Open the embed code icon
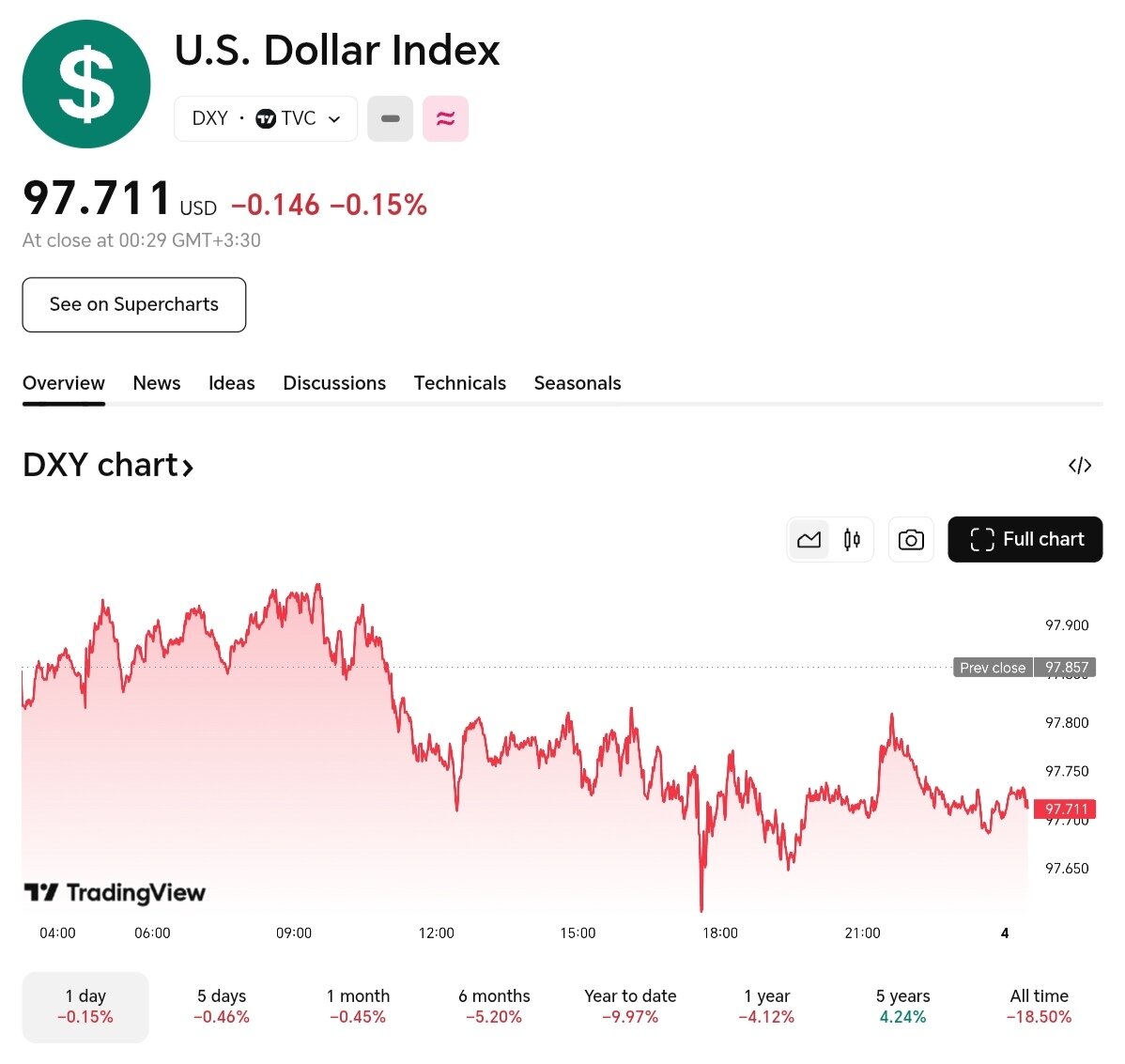 pos(1080,466)
